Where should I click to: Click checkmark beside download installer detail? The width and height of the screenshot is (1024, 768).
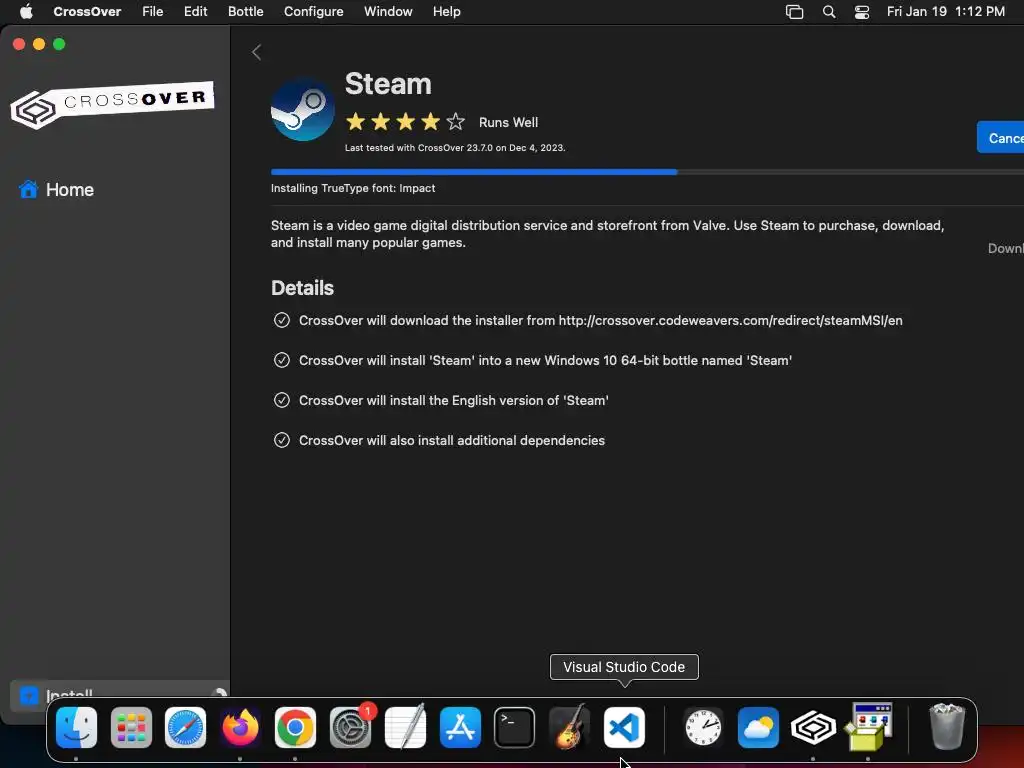coord(281,320)
